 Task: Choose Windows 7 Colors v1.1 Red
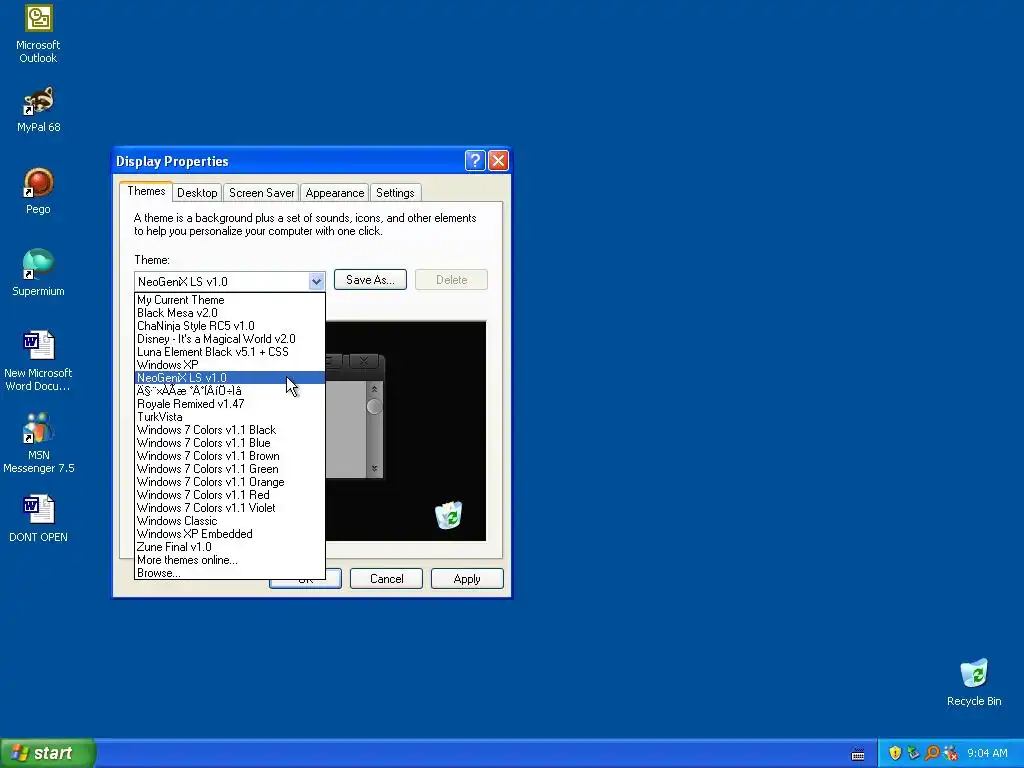(x=229, y=495)
